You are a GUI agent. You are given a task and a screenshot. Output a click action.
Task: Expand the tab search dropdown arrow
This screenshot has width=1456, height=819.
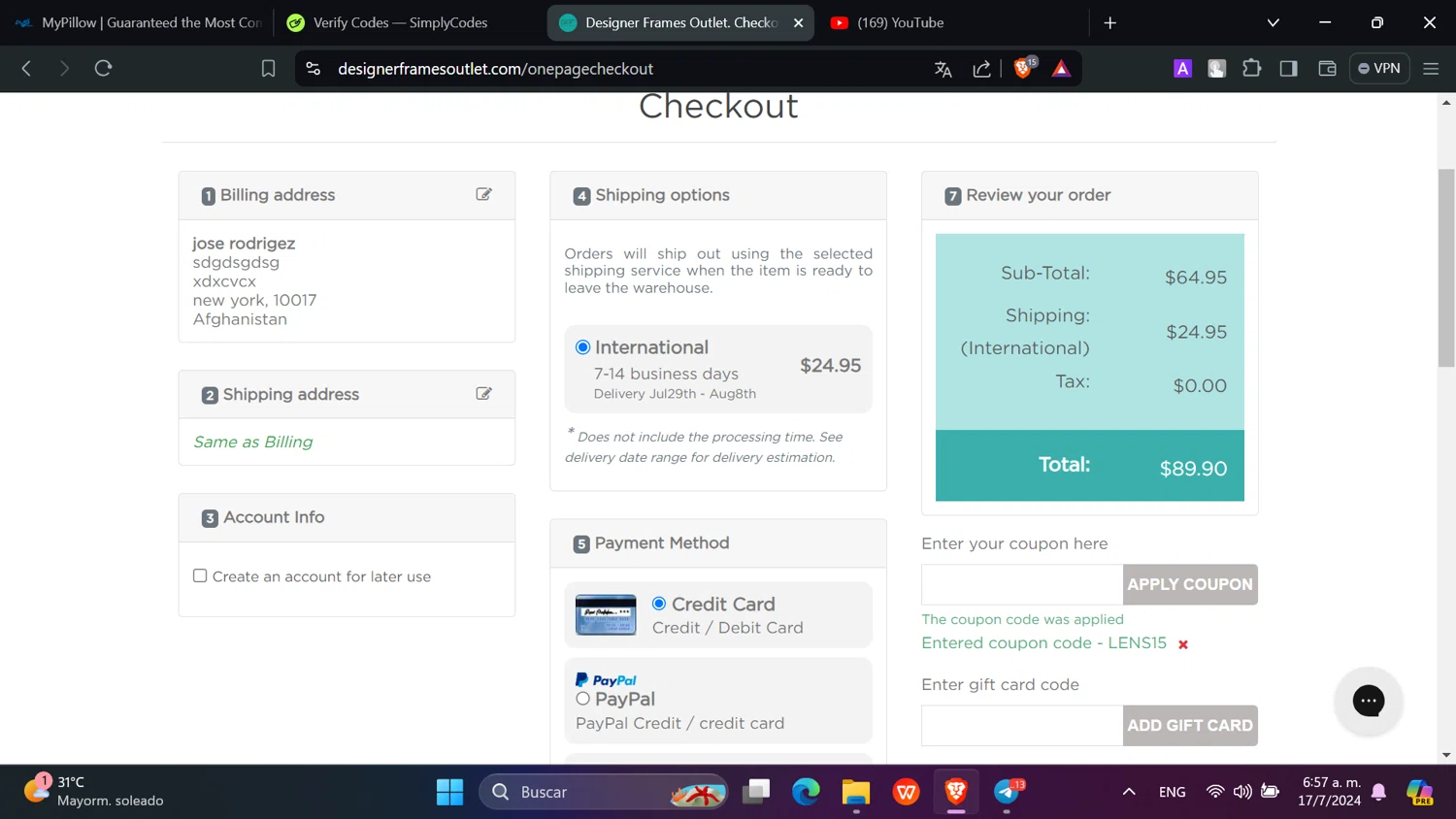point(1273,22)
